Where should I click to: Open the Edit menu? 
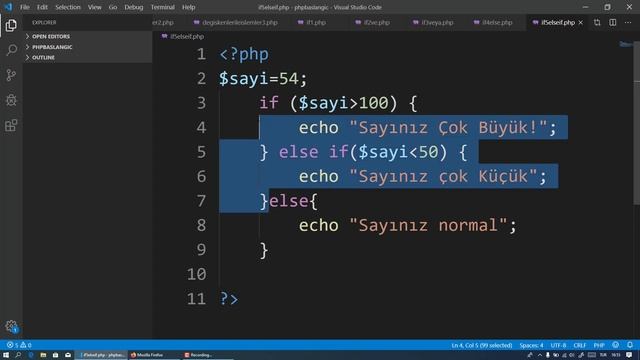pos(42,7)
